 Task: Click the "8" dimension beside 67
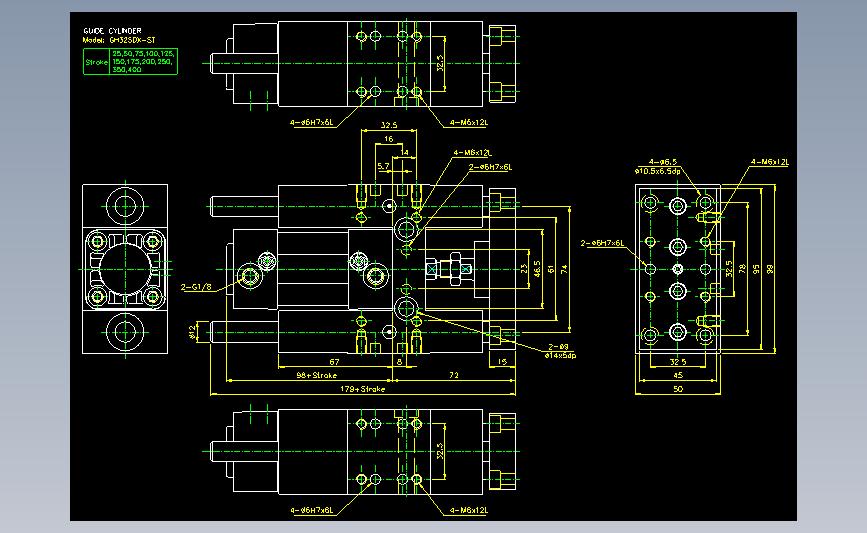(x=400, y=362)
